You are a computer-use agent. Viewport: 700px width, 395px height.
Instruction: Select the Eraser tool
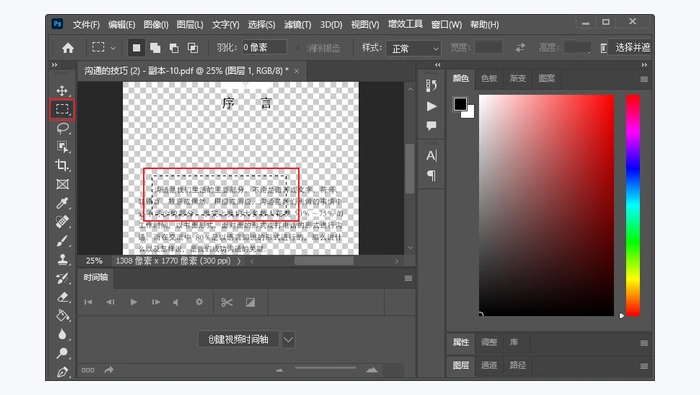coord(62,297)
